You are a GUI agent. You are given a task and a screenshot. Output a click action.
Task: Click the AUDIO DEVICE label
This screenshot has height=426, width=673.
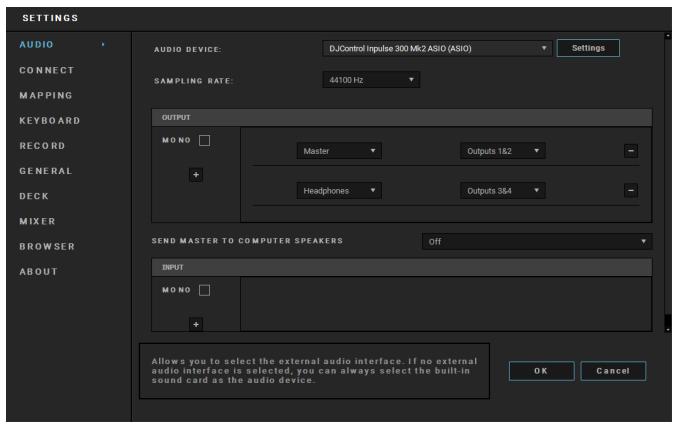coord(188,49)
